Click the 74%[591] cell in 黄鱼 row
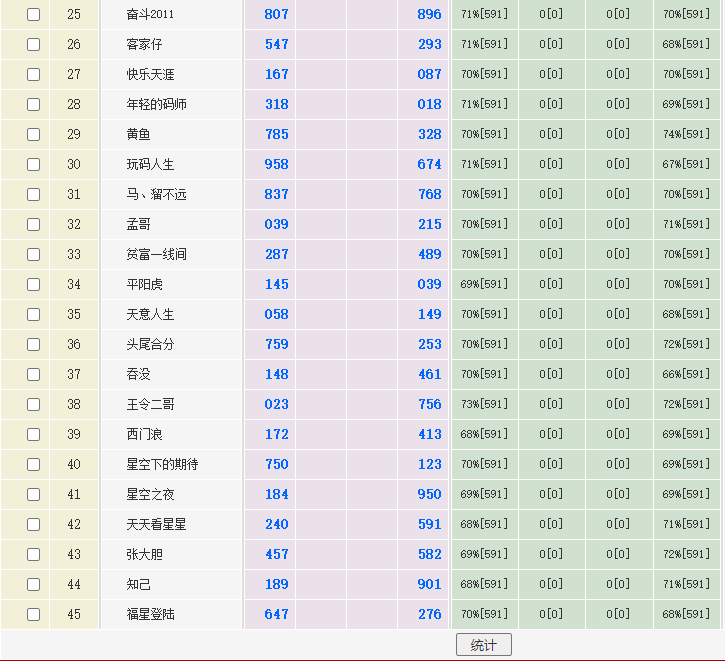 686,135
